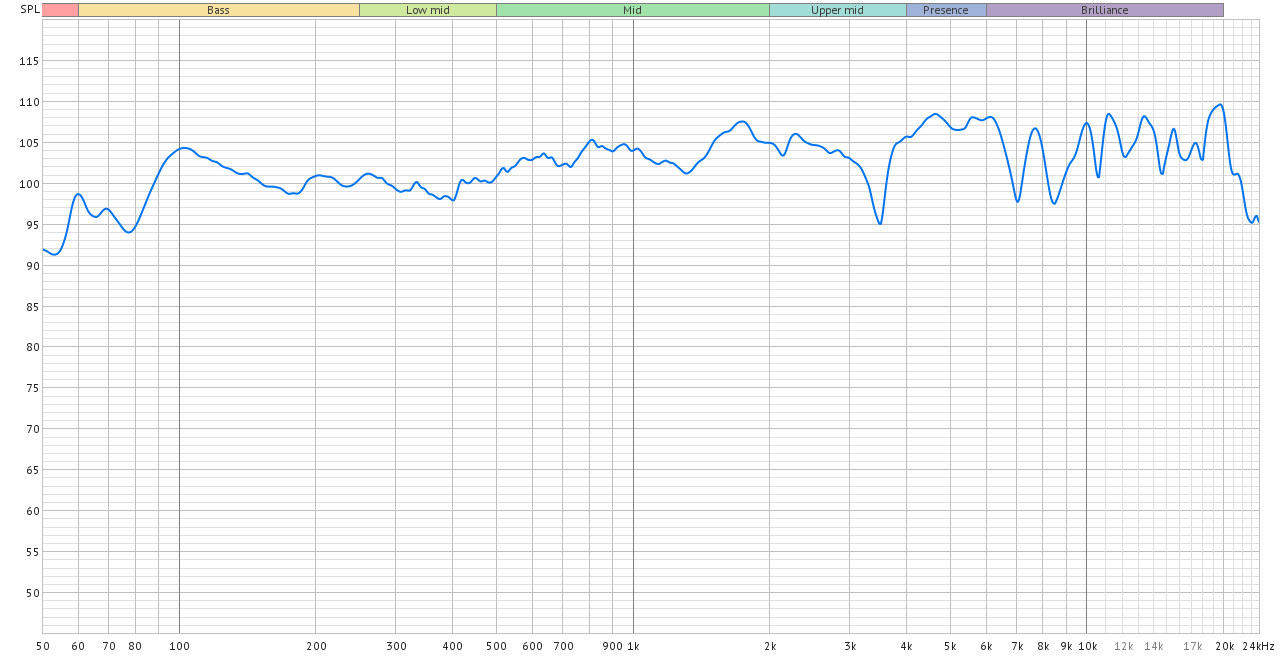
Task: Select the 10k frequency axis label
Action: pos(1086,647)
